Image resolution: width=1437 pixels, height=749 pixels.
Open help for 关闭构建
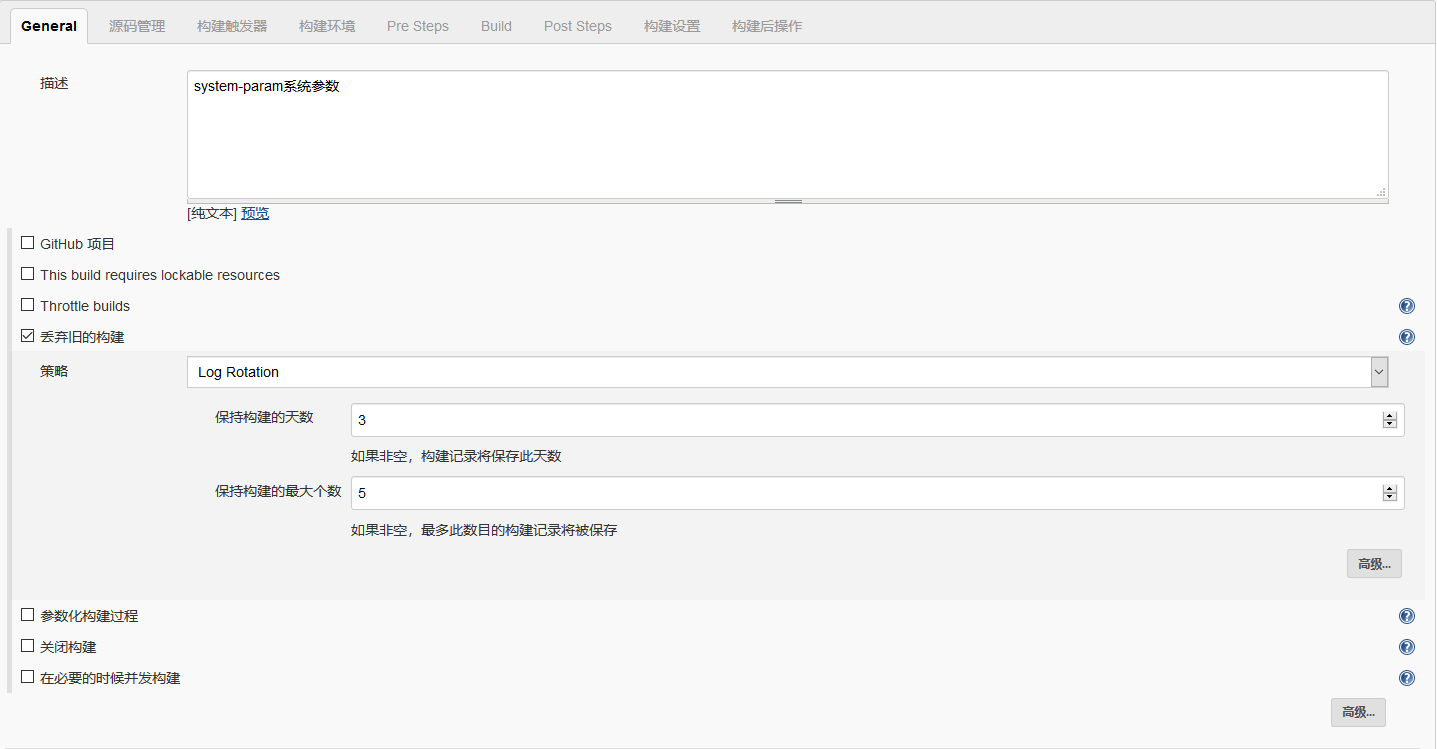click(x=1407, y=648)
